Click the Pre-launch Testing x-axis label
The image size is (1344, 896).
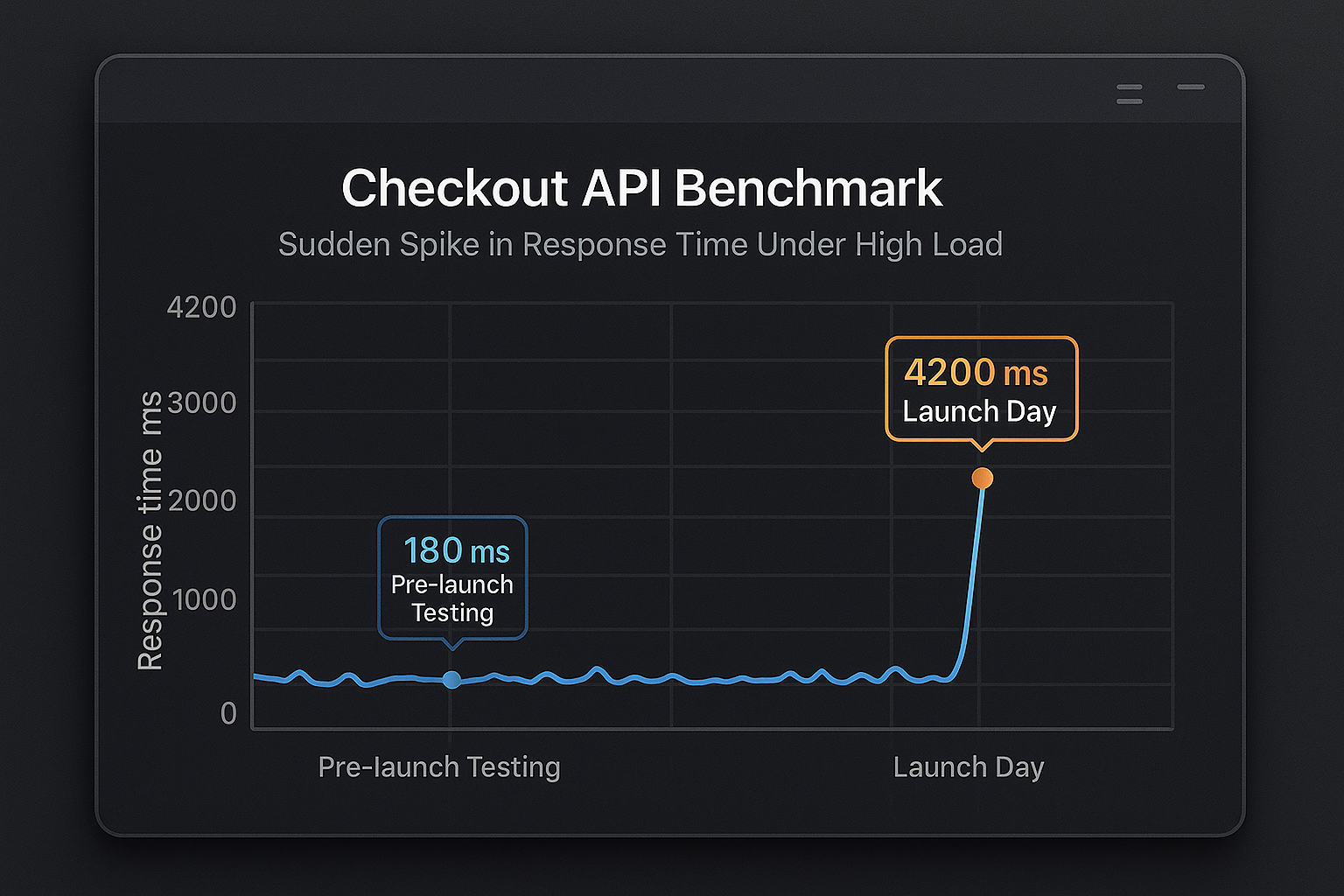click(x=438, y=767)
